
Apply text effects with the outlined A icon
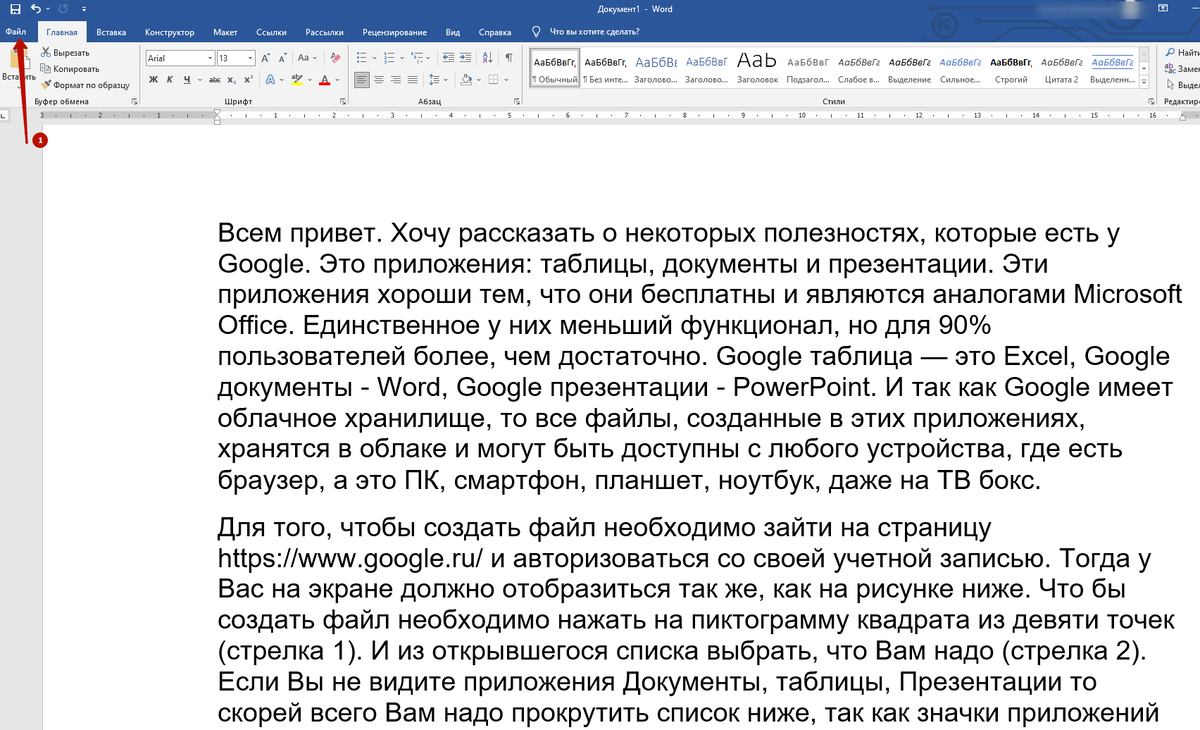[270, 80]
